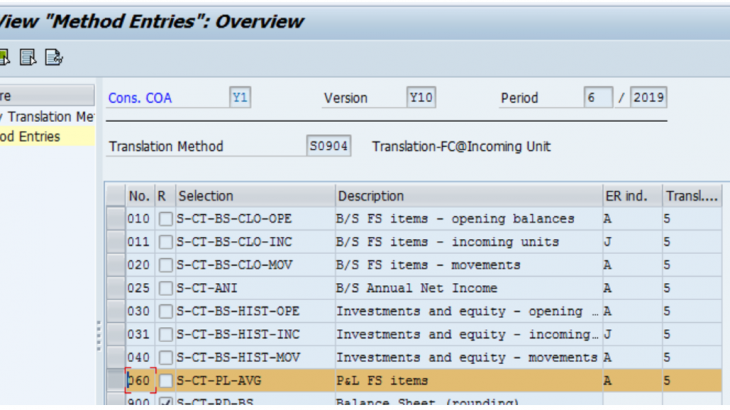The width and height of the screenshot is (730, 410).
Task: Click the year field showing 2019
Action: pos(648,98)
